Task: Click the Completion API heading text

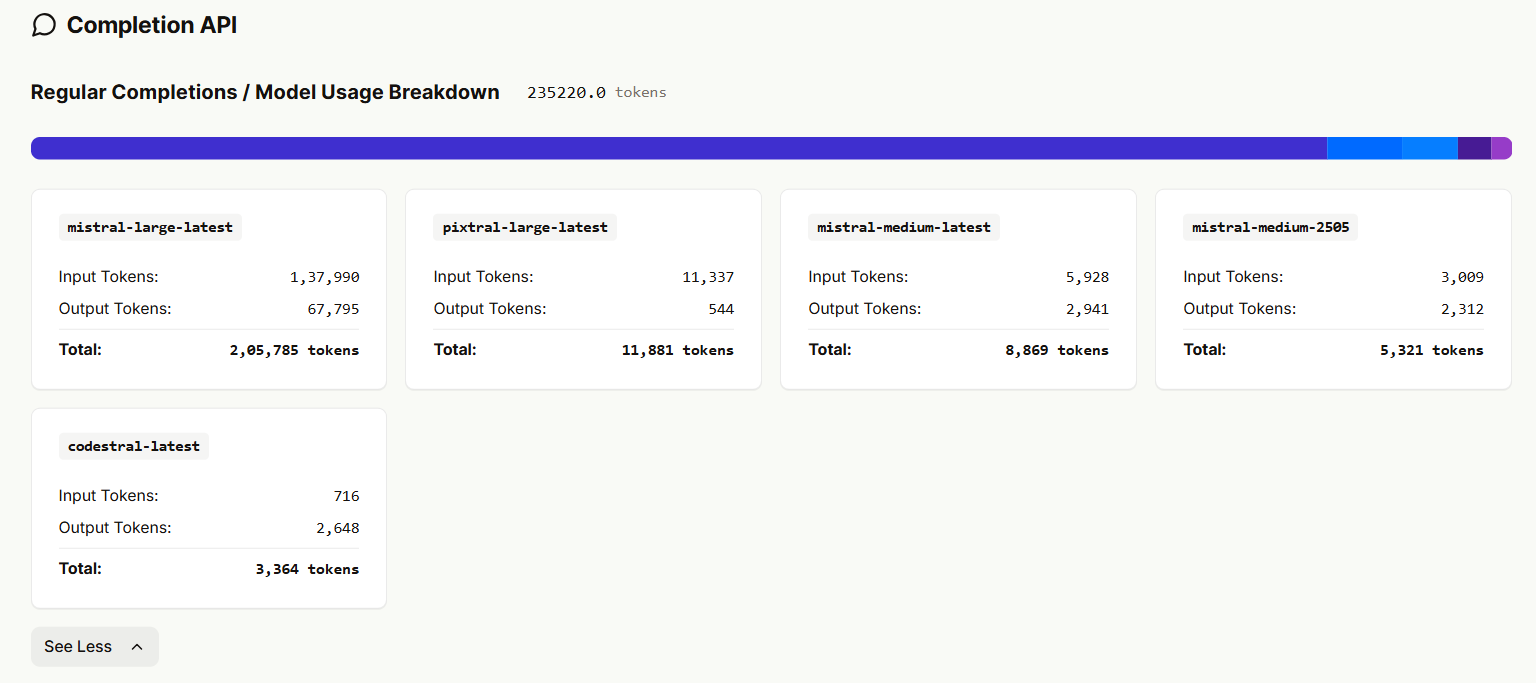Action: [x=152, y=25]
